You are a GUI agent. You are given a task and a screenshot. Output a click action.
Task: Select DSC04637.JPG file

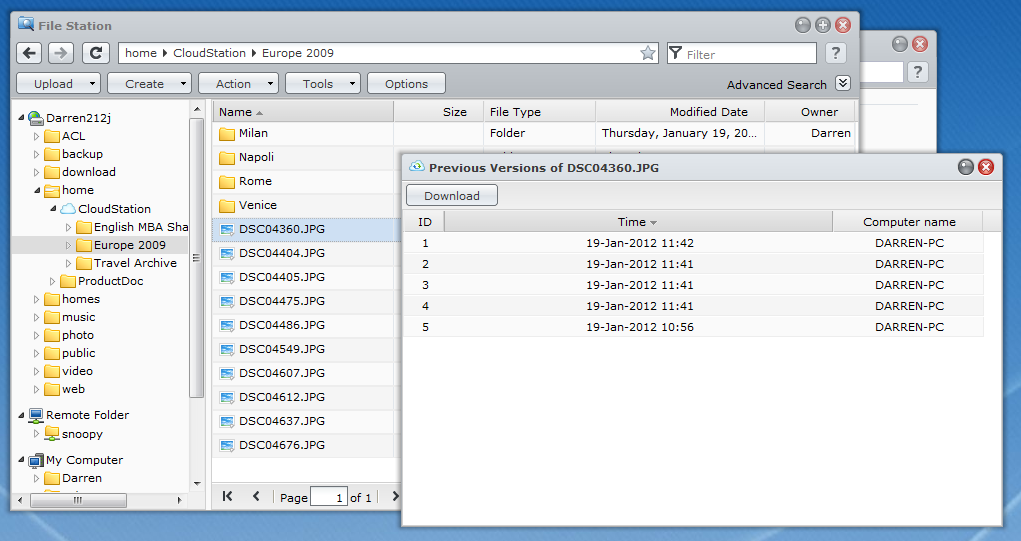tap(281, 421)
